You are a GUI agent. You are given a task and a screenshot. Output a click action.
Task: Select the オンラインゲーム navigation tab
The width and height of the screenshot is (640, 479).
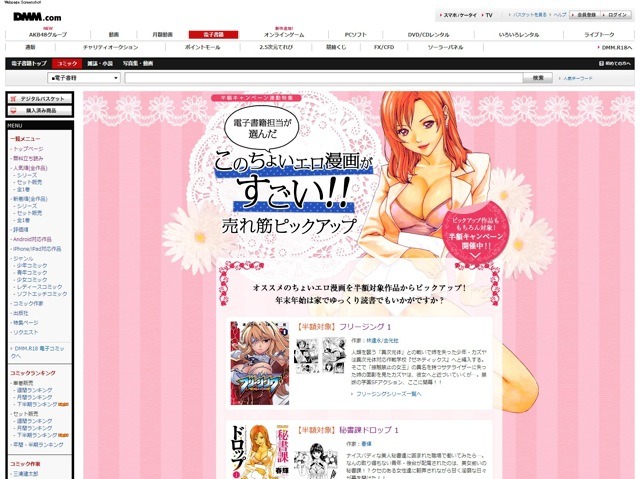tap(284, 35)
